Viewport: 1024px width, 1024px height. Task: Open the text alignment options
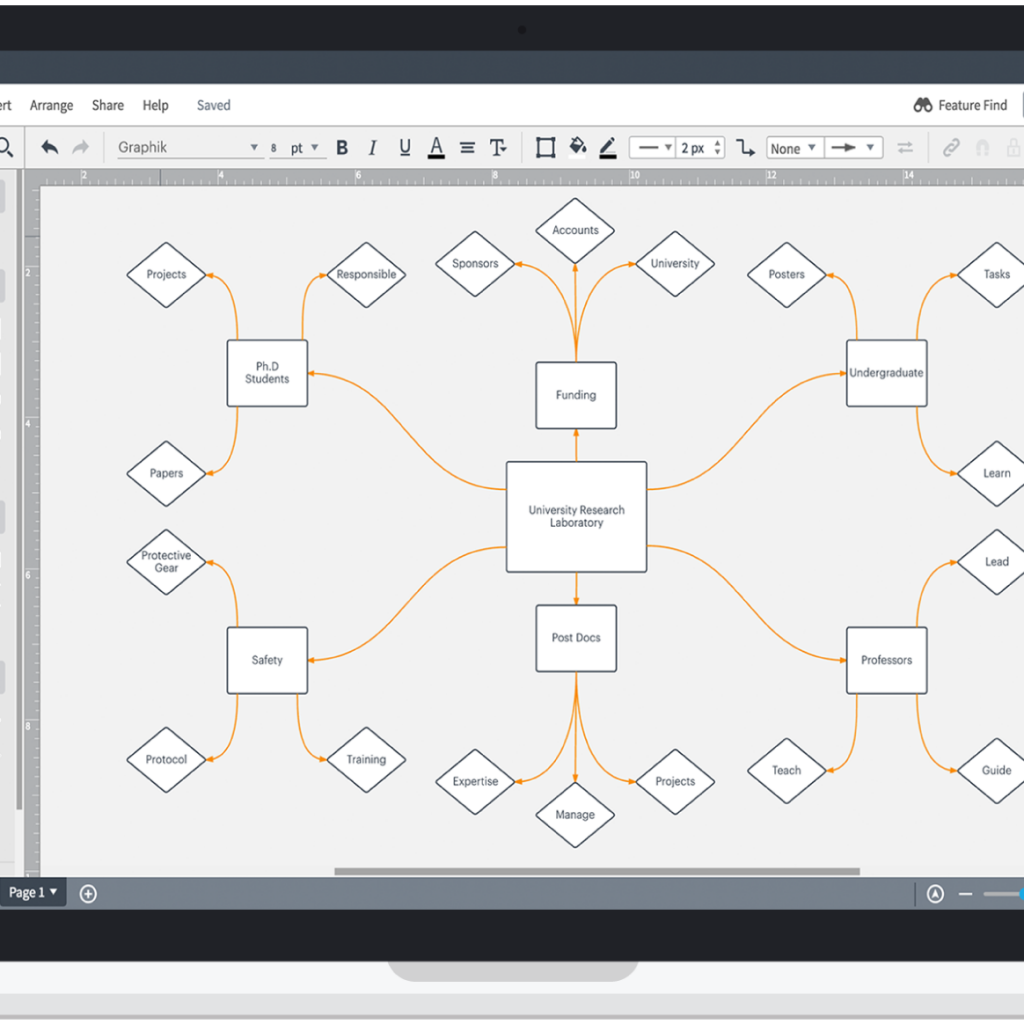pyautogui.click(x=467, y=148)
